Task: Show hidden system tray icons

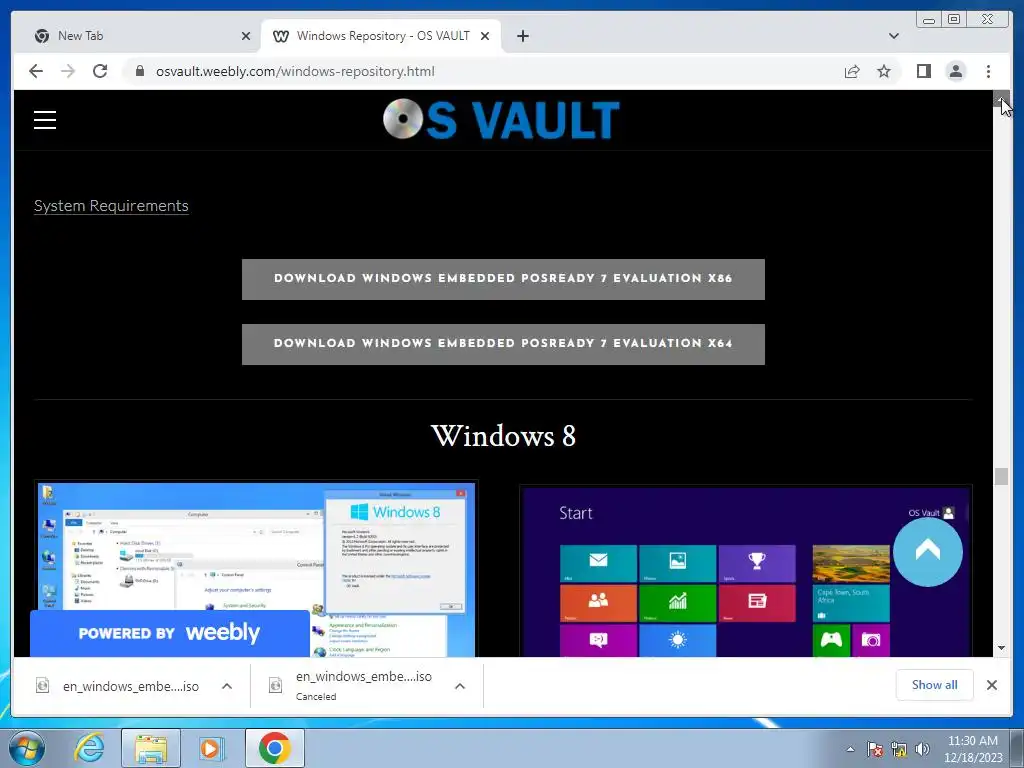Action: pos(850,749)
